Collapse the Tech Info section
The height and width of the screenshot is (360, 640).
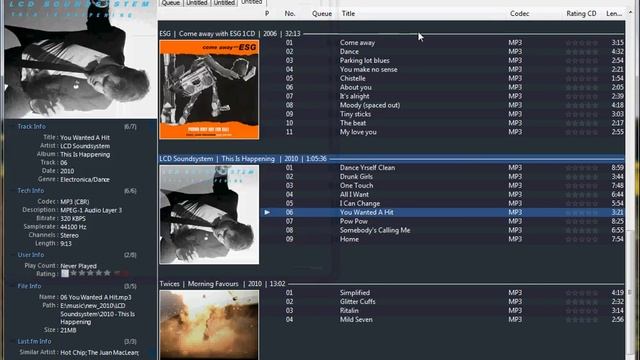pyautogui.click(x=31, y=191)
